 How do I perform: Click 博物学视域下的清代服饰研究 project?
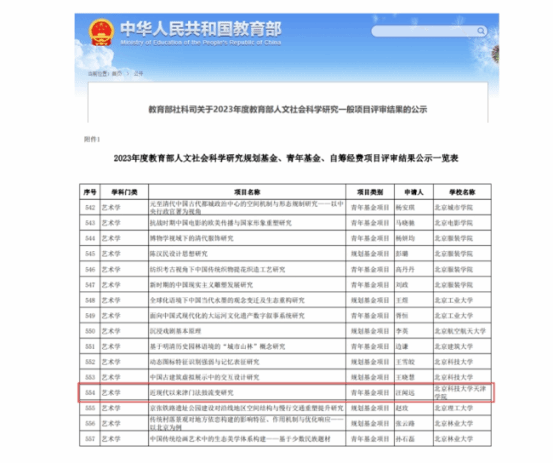click(x=191, y=239)
